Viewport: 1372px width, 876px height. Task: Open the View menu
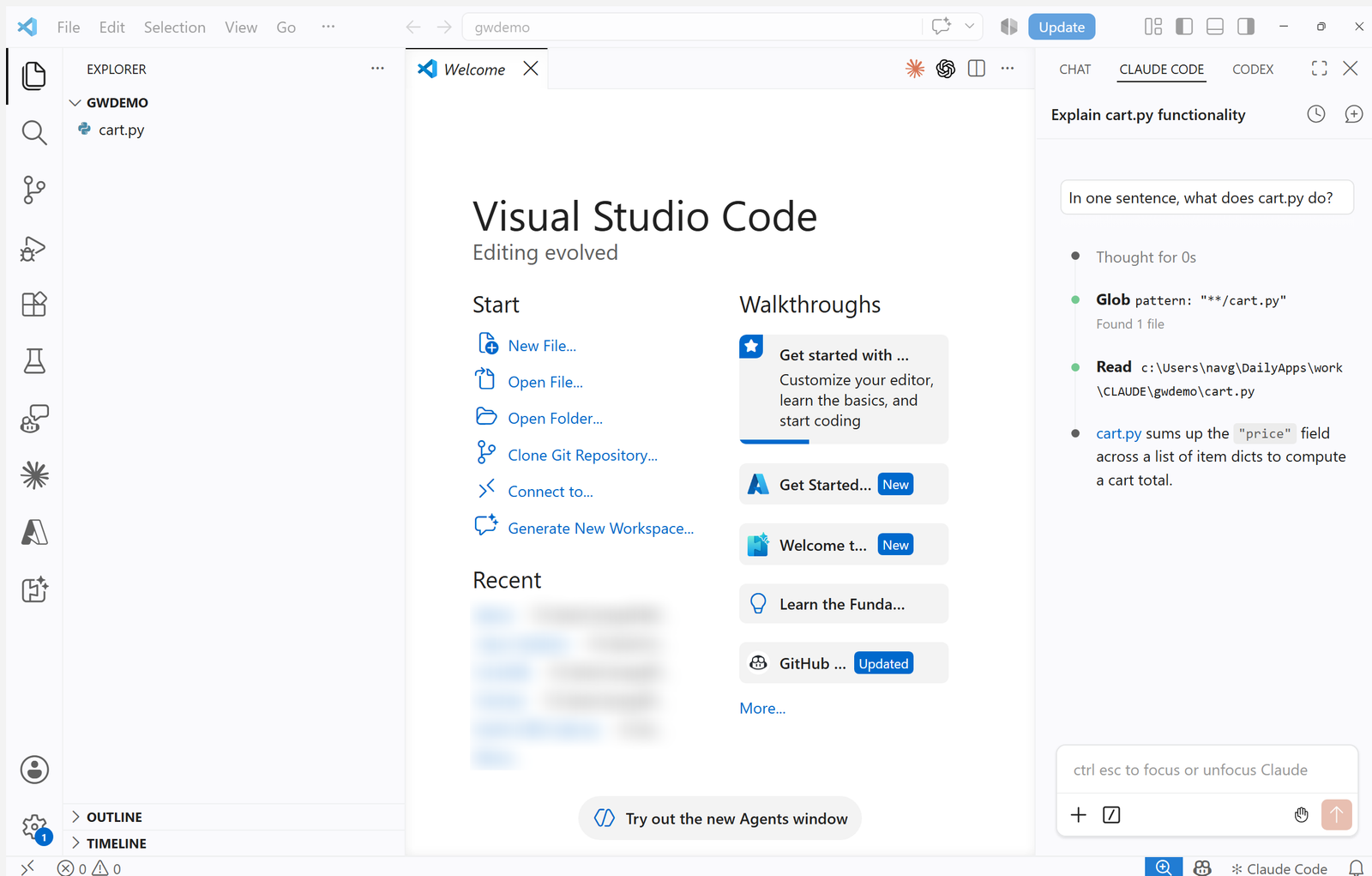click(x=241, y=27)
